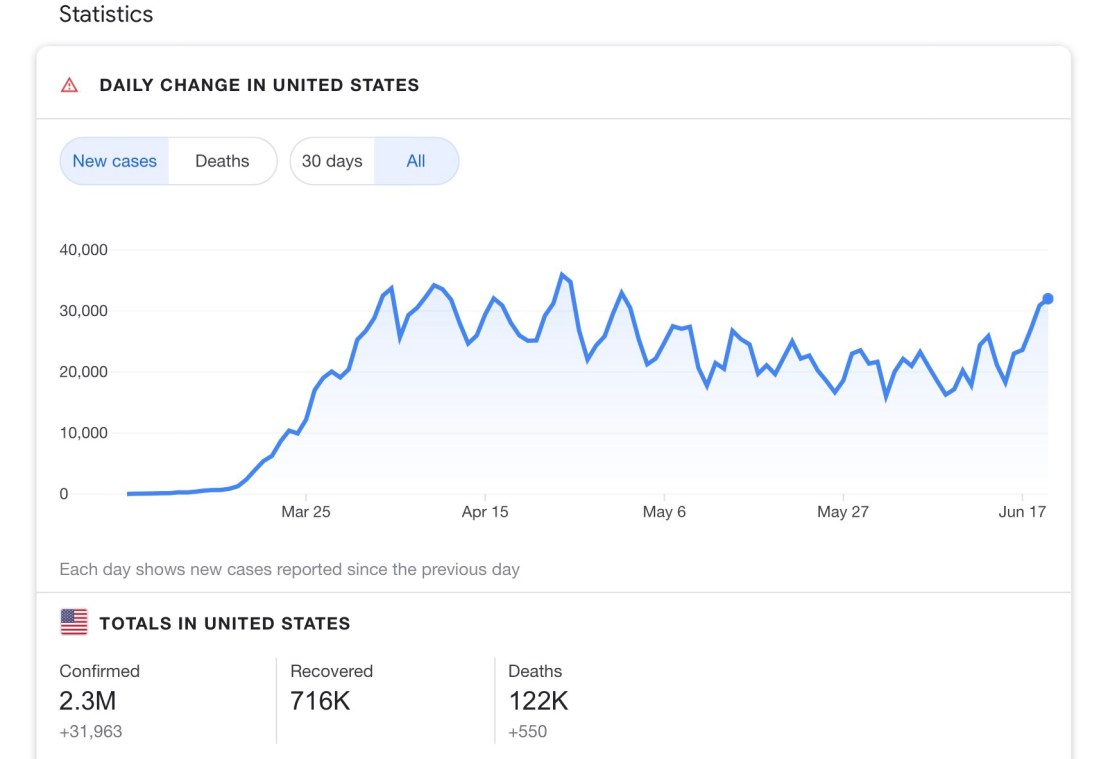Screen dimensions: 1108x759
Task: Click the red warning triangle icon
Action: (69, 85)
